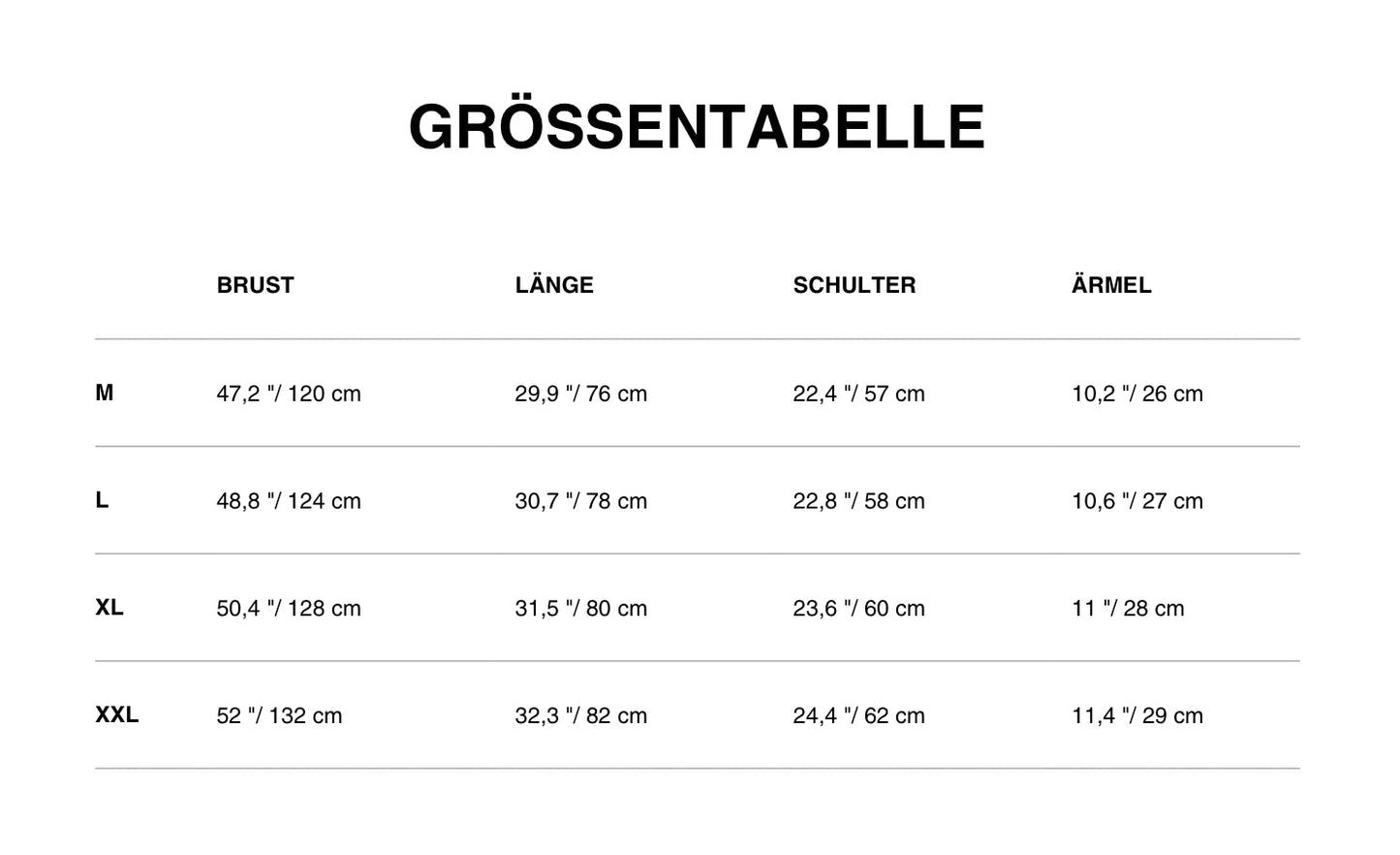This screenshot has height=855, width=1400.
Task: Select shoulder value 22,8 "/ 58 cm
Action: pos(858,501)
